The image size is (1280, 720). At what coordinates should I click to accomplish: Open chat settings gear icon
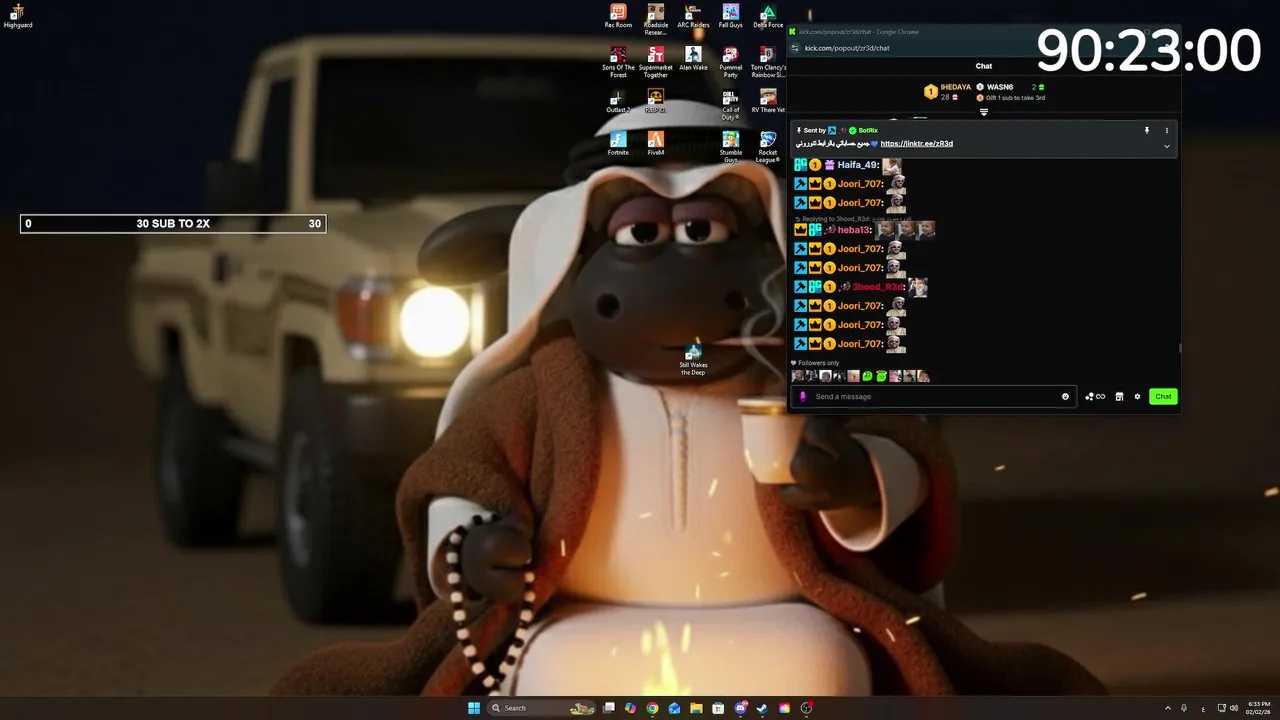[1137, 397]
